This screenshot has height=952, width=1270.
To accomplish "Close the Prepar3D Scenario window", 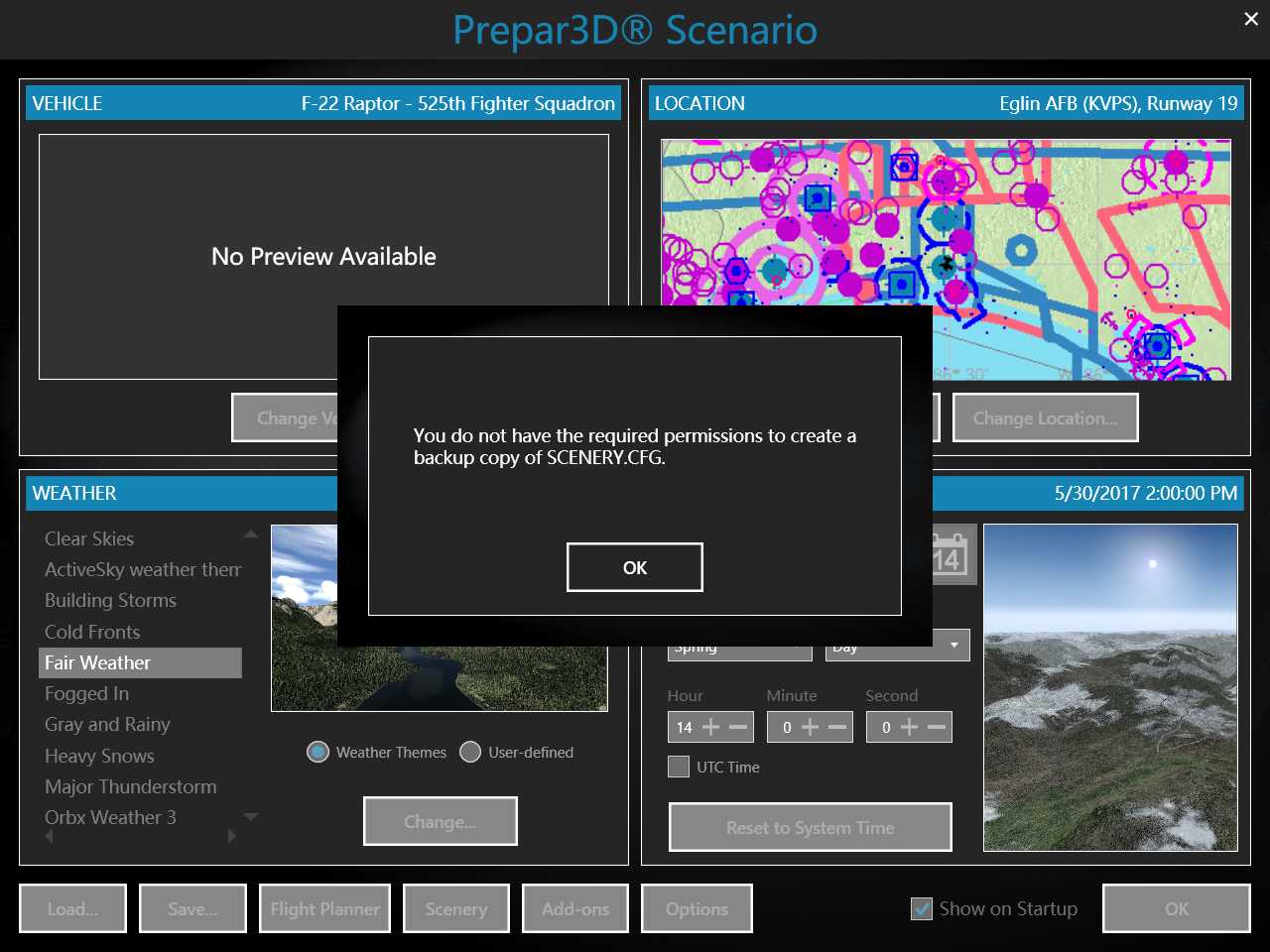I will (1251, 19).
